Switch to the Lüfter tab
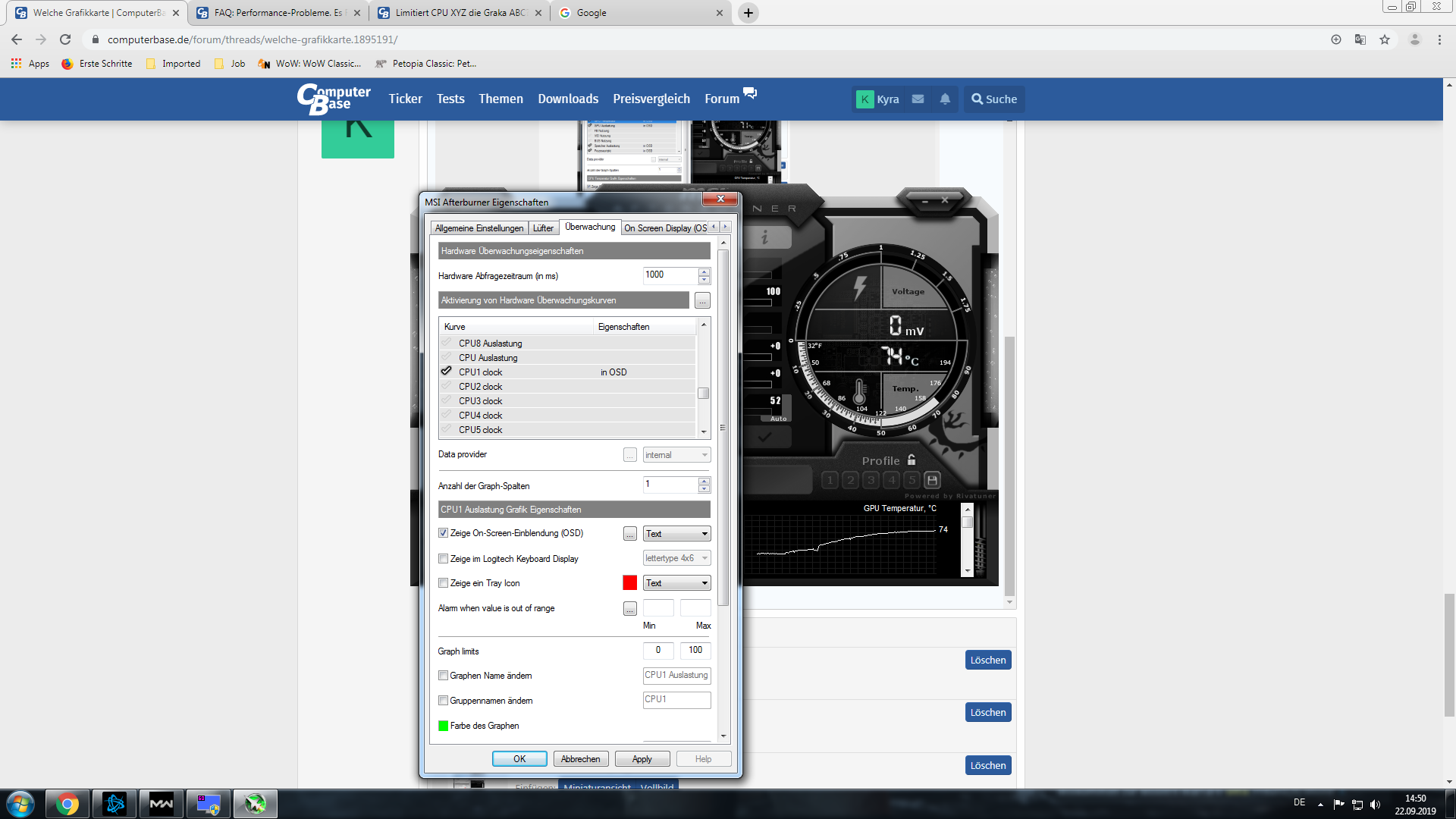 (543, 228)
